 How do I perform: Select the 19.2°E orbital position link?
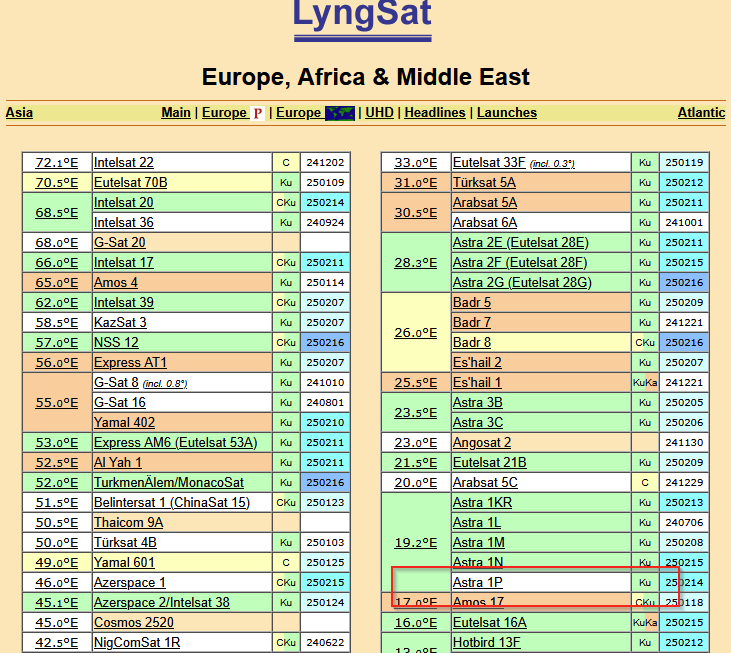click(416, 543)
